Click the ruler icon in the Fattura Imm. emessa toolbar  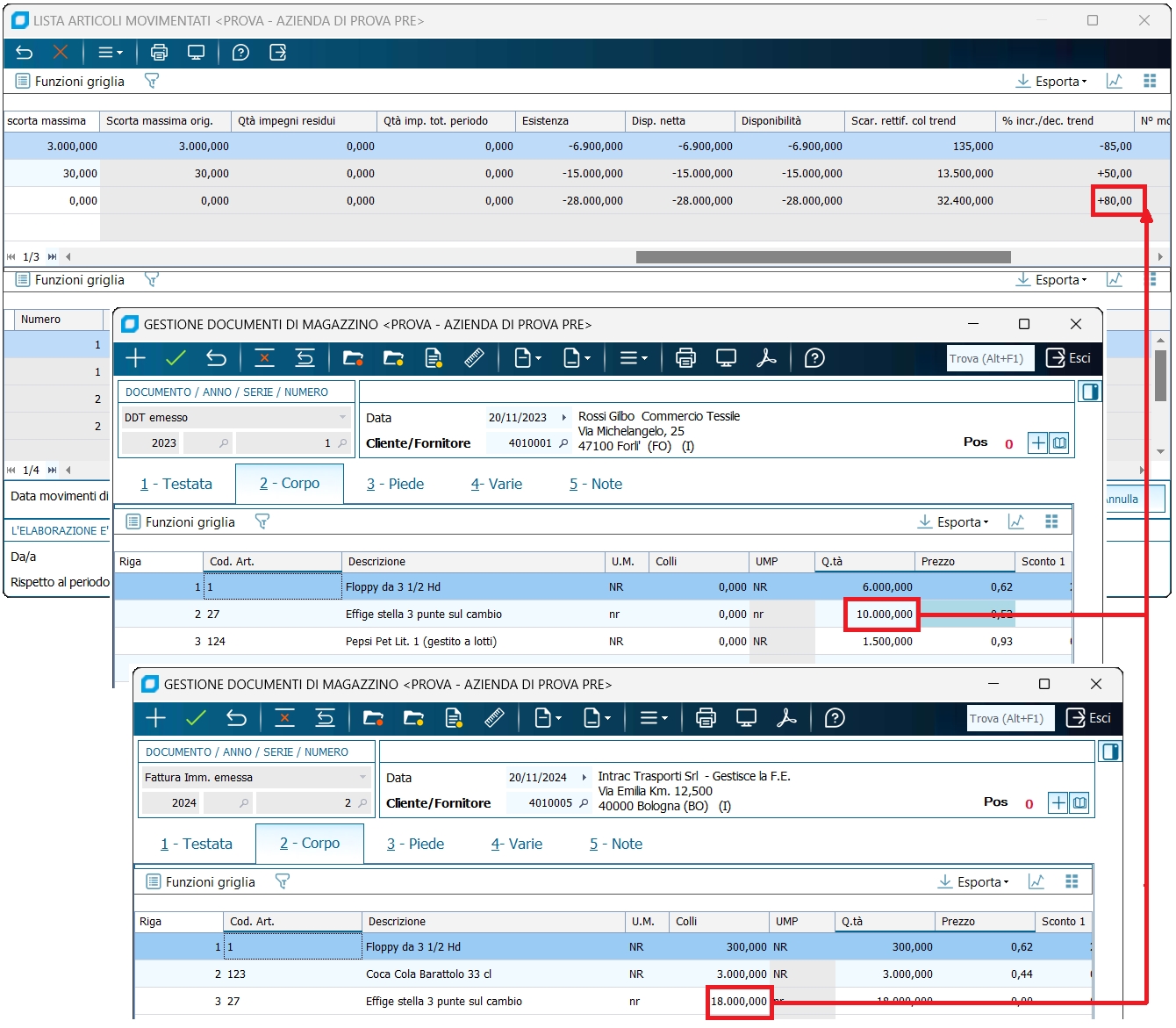(x=494, y=718)
